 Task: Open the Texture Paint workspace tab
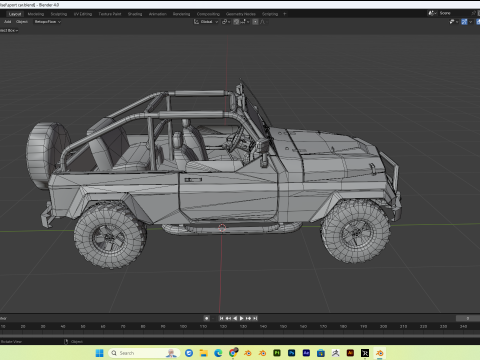click(x=110, y=14)
